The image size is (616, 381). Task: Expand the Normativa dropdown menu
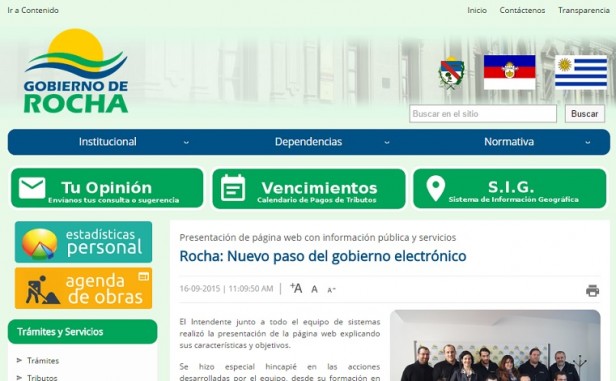(509, 142)
